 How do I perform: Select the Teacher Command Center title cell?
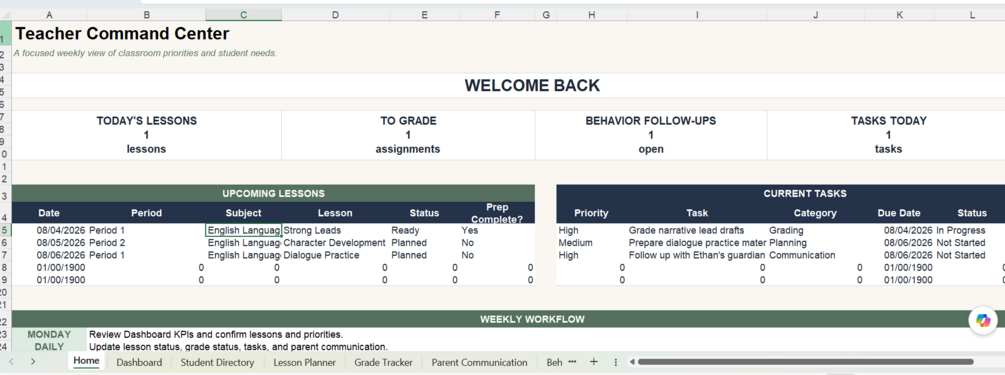[x=122, y=33]
